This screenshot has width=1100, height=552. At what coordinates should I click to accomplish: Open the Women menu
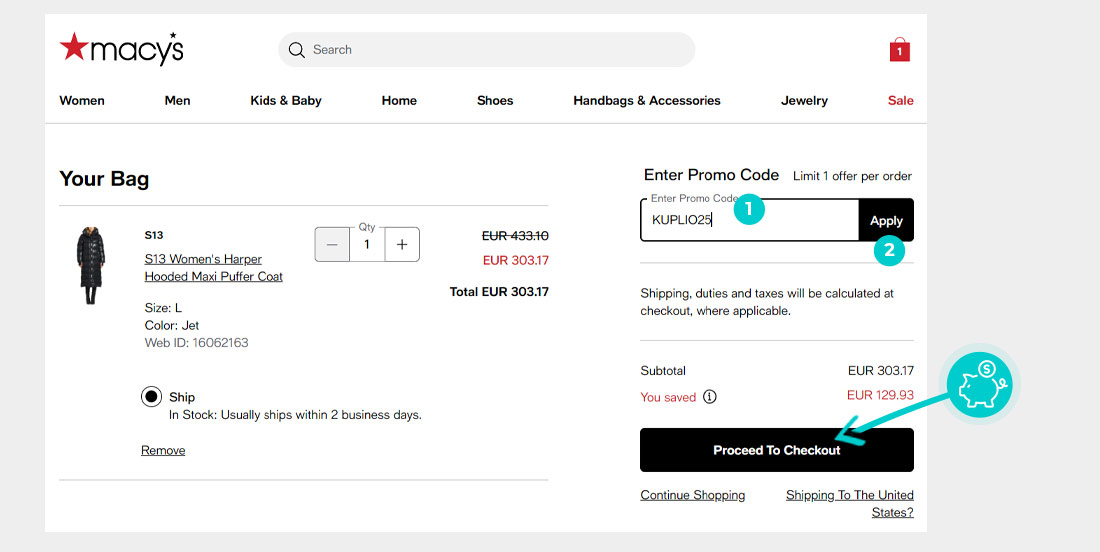coord(82,100)
